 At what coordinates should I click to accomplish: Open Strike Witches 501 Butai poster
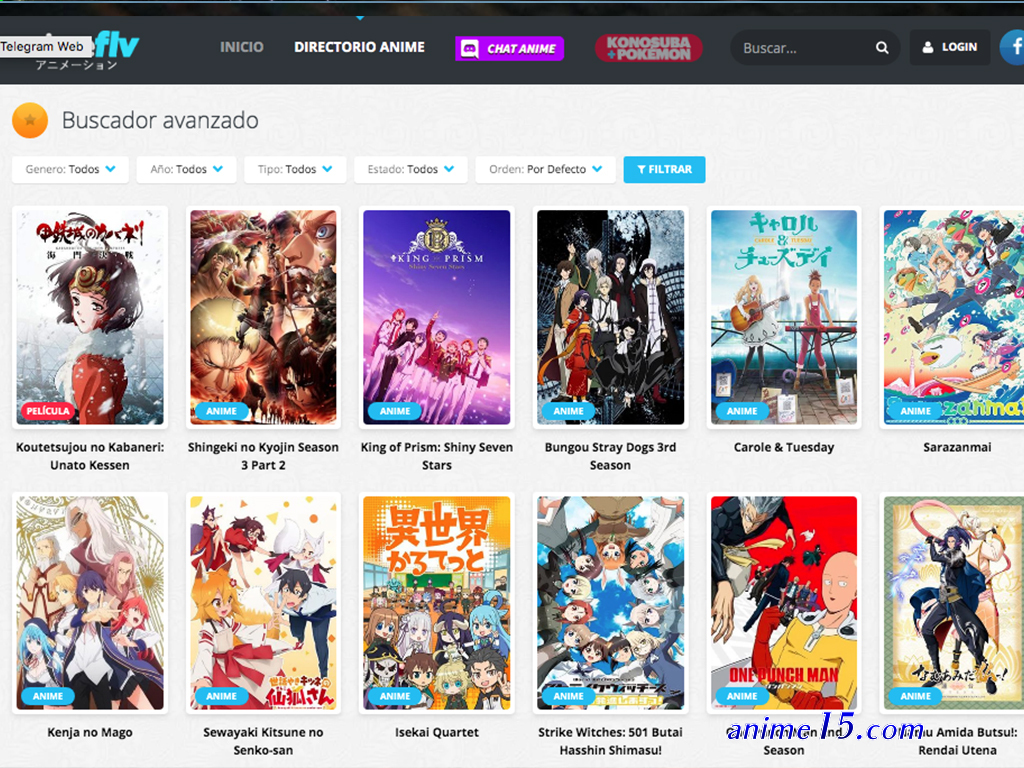pyautogui.click(x=611, y=603)
